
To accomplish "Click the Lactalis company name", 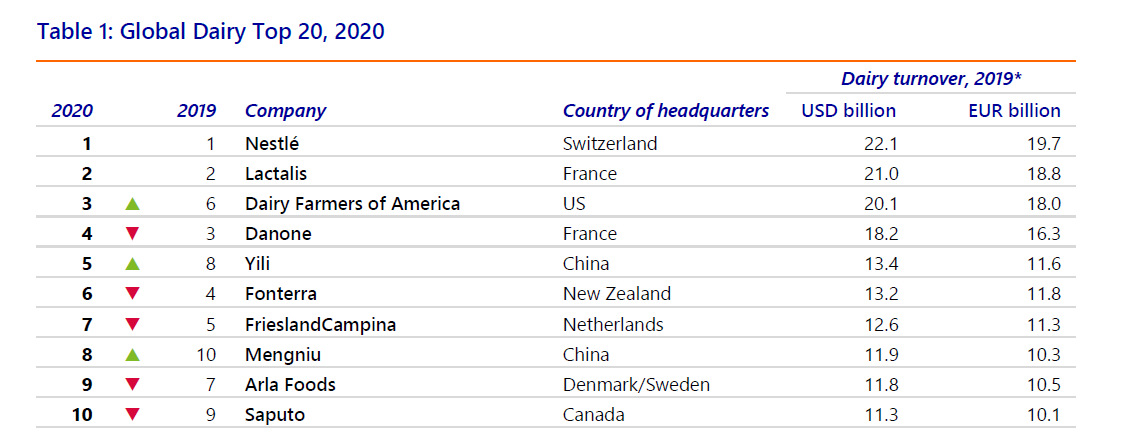I will pos(278,173).
